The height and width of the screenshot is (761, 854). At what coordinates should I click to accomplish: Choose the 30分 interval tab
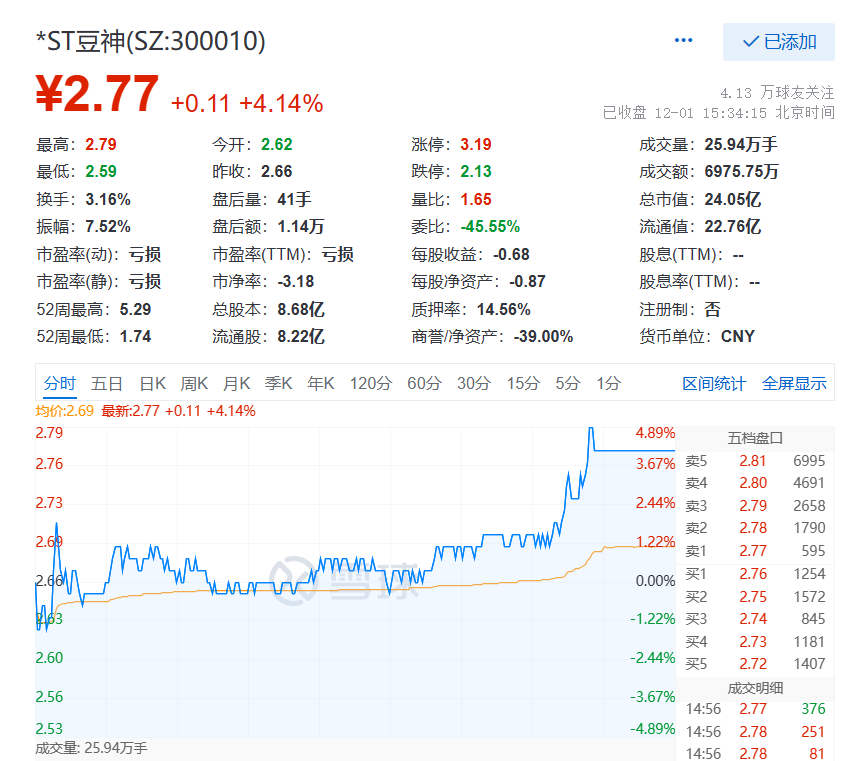[474, 383]
